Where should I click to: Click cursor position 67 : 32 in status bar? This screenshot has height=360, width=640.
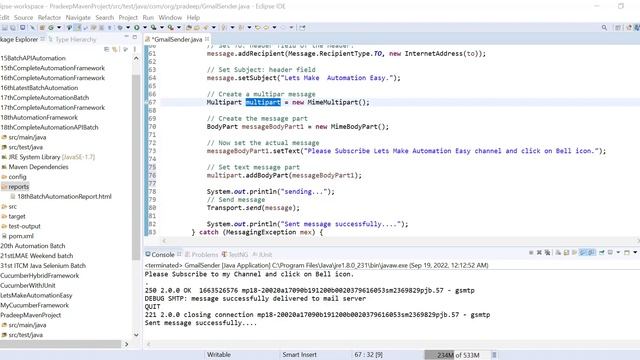coord(369,355)
